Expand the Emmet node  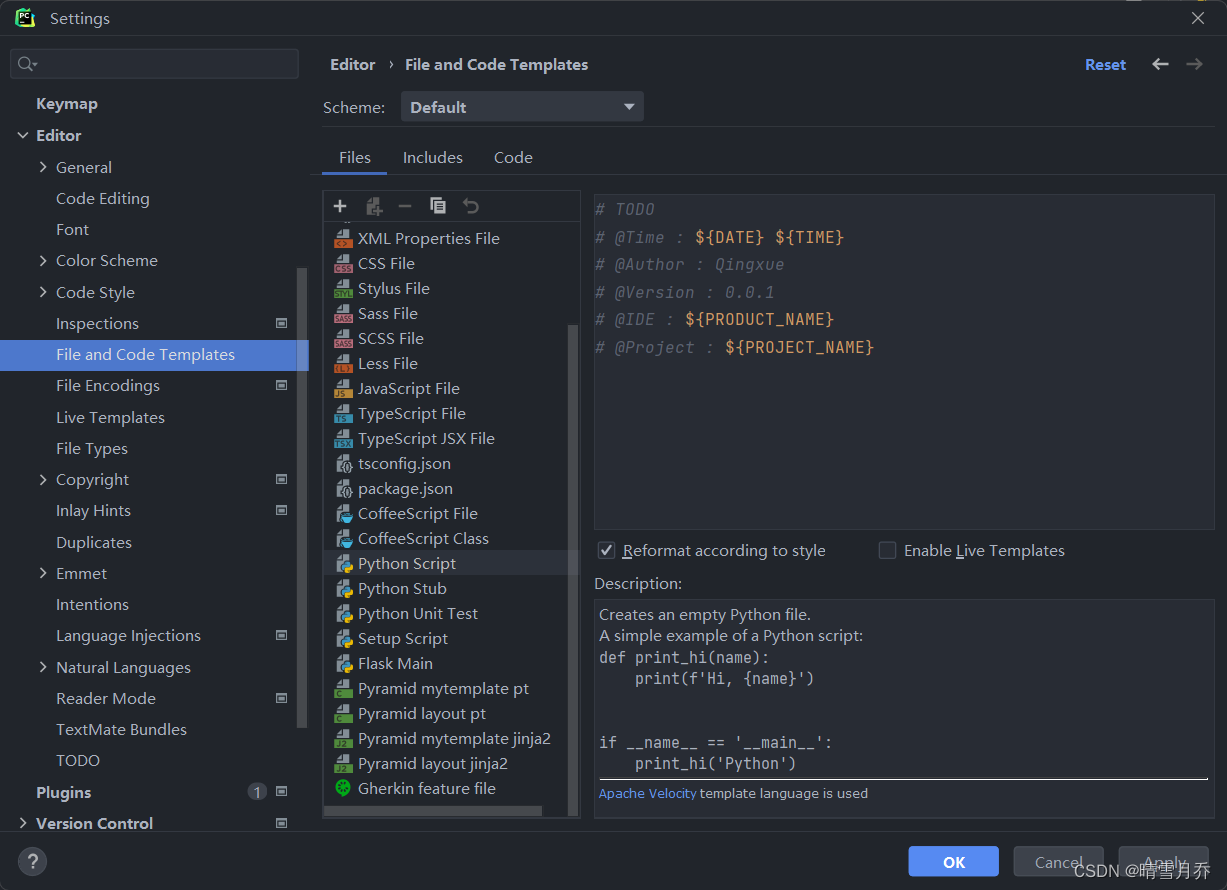click(x=43, y=573)
